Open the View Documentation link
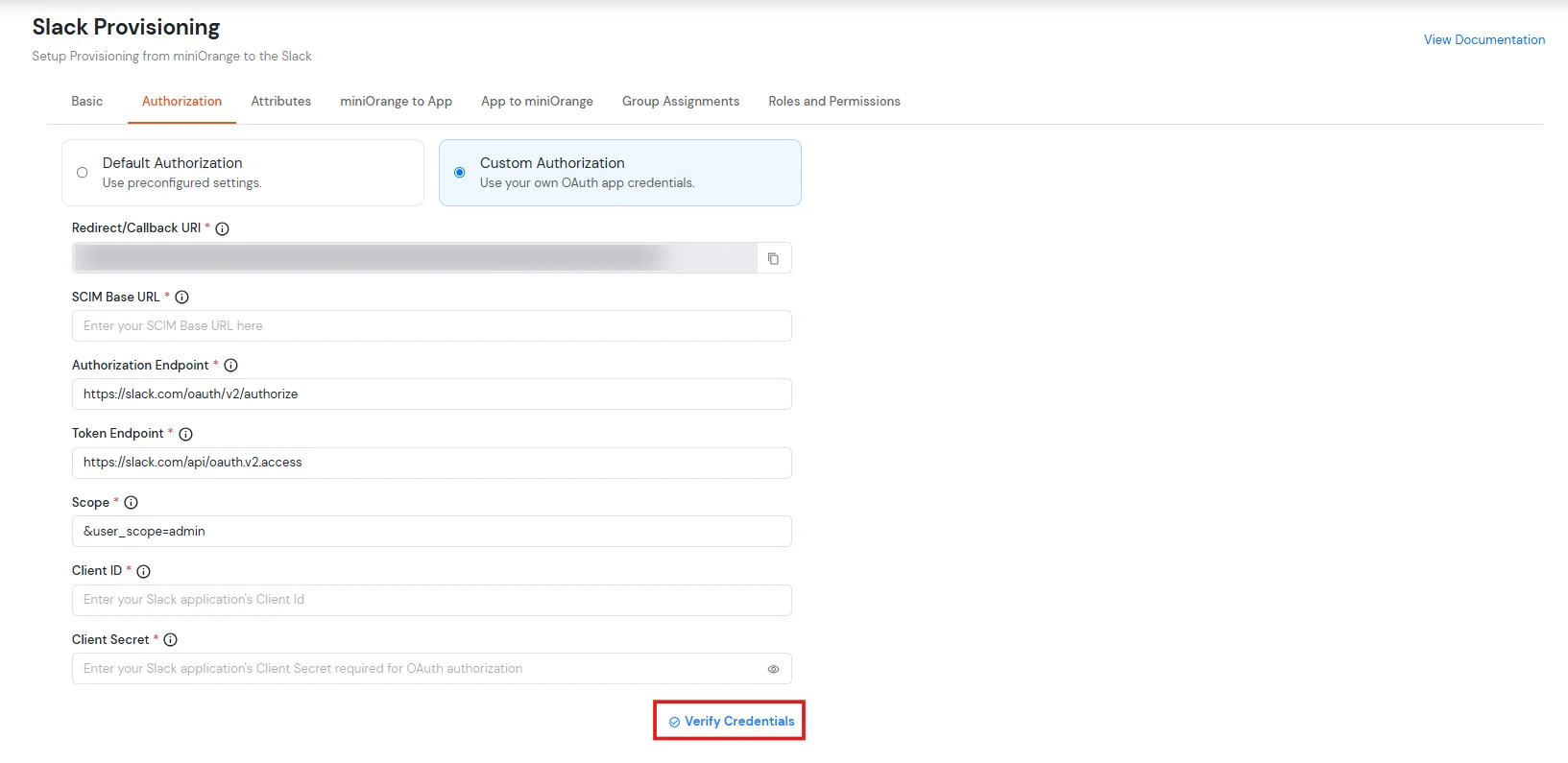Screen dimensions: 1568x763 (1484, 39)
